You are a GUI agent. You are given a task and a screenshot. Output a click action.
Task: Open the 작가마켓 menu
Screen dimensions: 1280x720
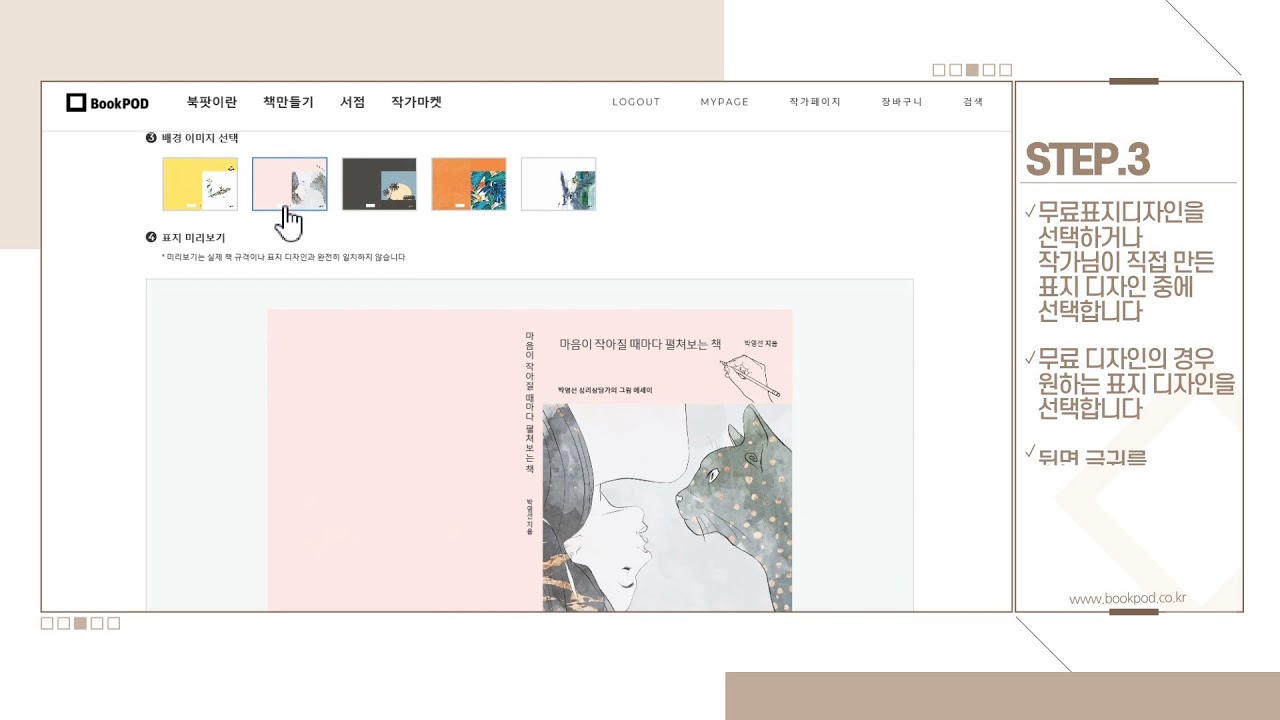coord(416,102)
